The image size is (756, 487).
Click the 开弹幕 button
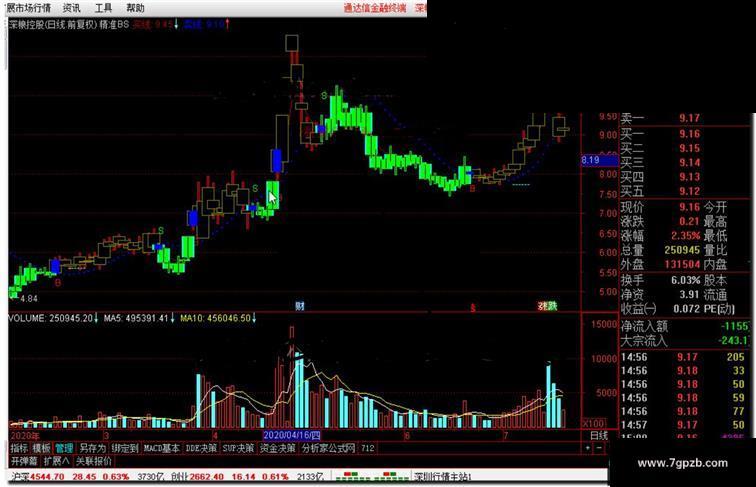24,461
